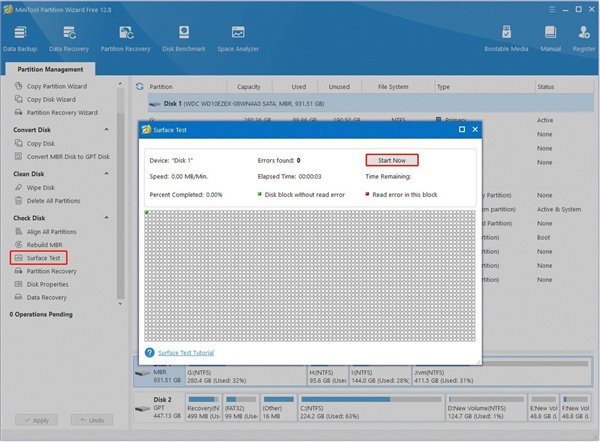
Task: Select I:(NTFS) 144.0 GB partition block
Action: point(380,375)
